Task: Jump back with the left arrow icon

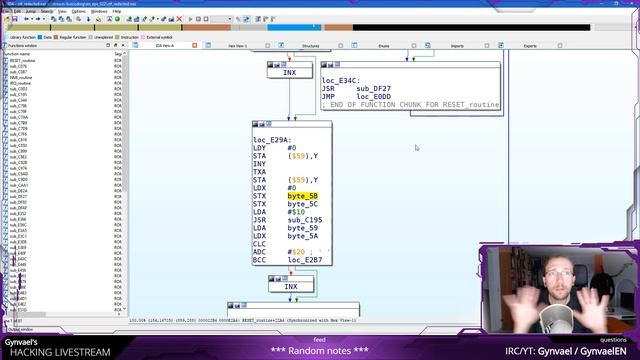Action: click(x=27, y=19)
